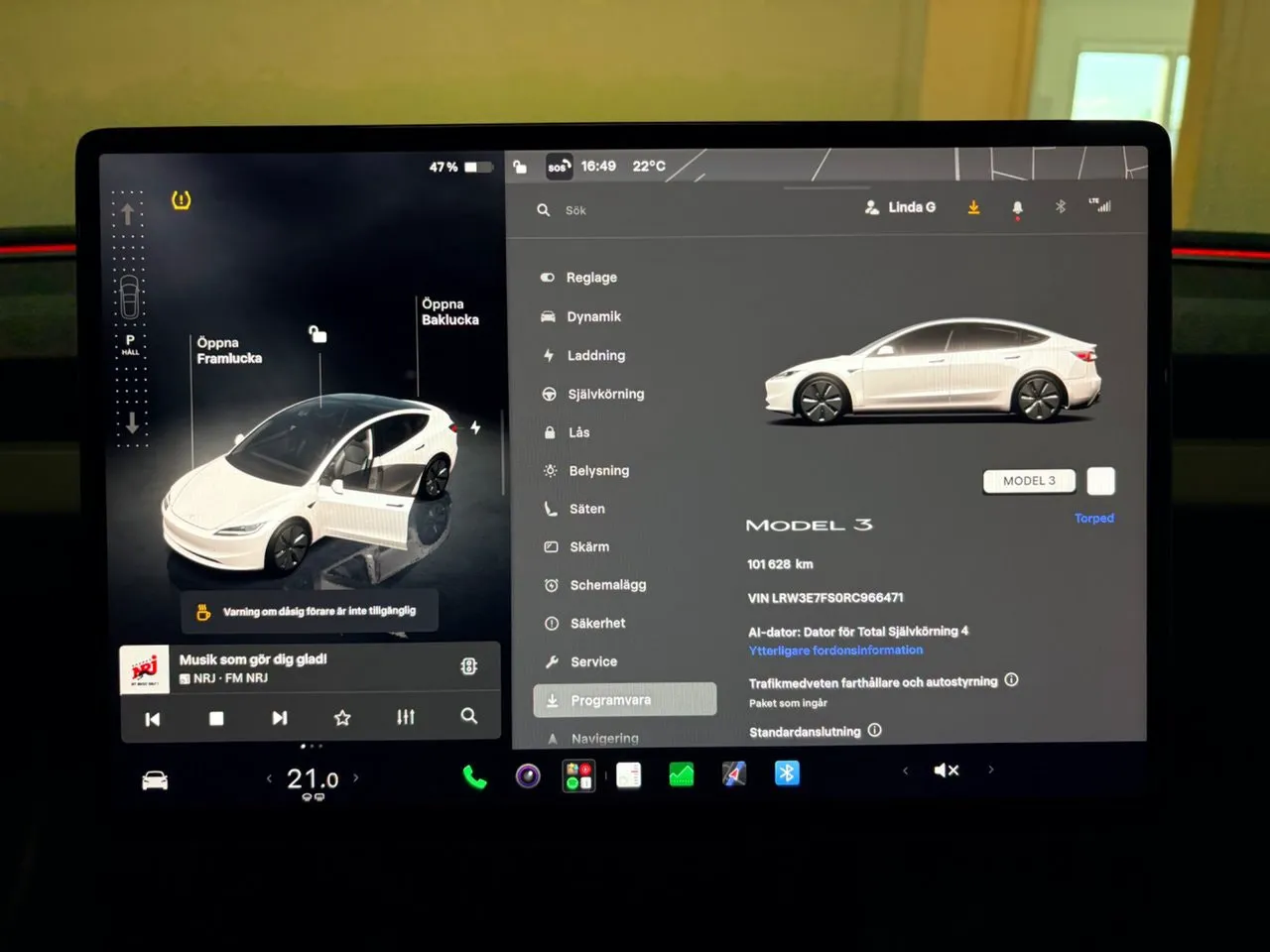Search media with the magnifier icon
This screenshot has width=1270, height=952.
[x=469, y=716]
